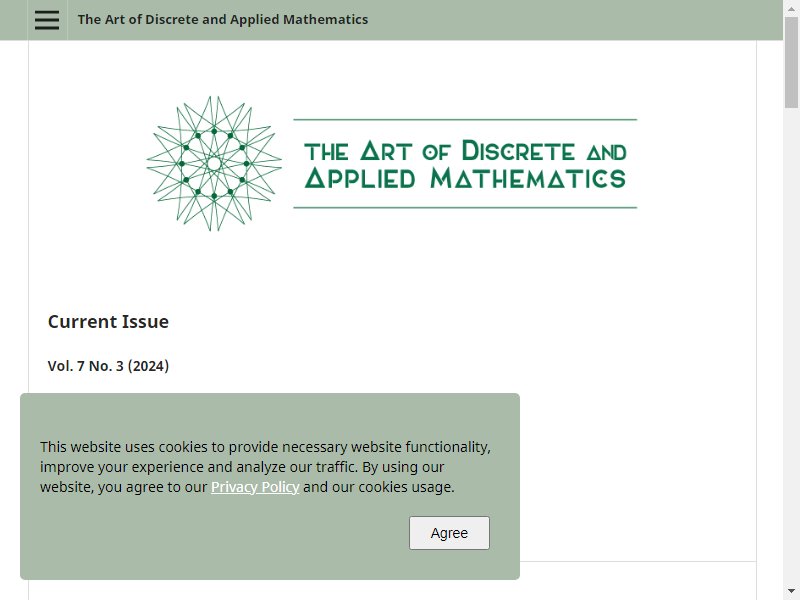Click the word 'Discrete' in the logo banner
Image resolution: width=800 pixels, height=600 pixels.
(x=518, y=151)
